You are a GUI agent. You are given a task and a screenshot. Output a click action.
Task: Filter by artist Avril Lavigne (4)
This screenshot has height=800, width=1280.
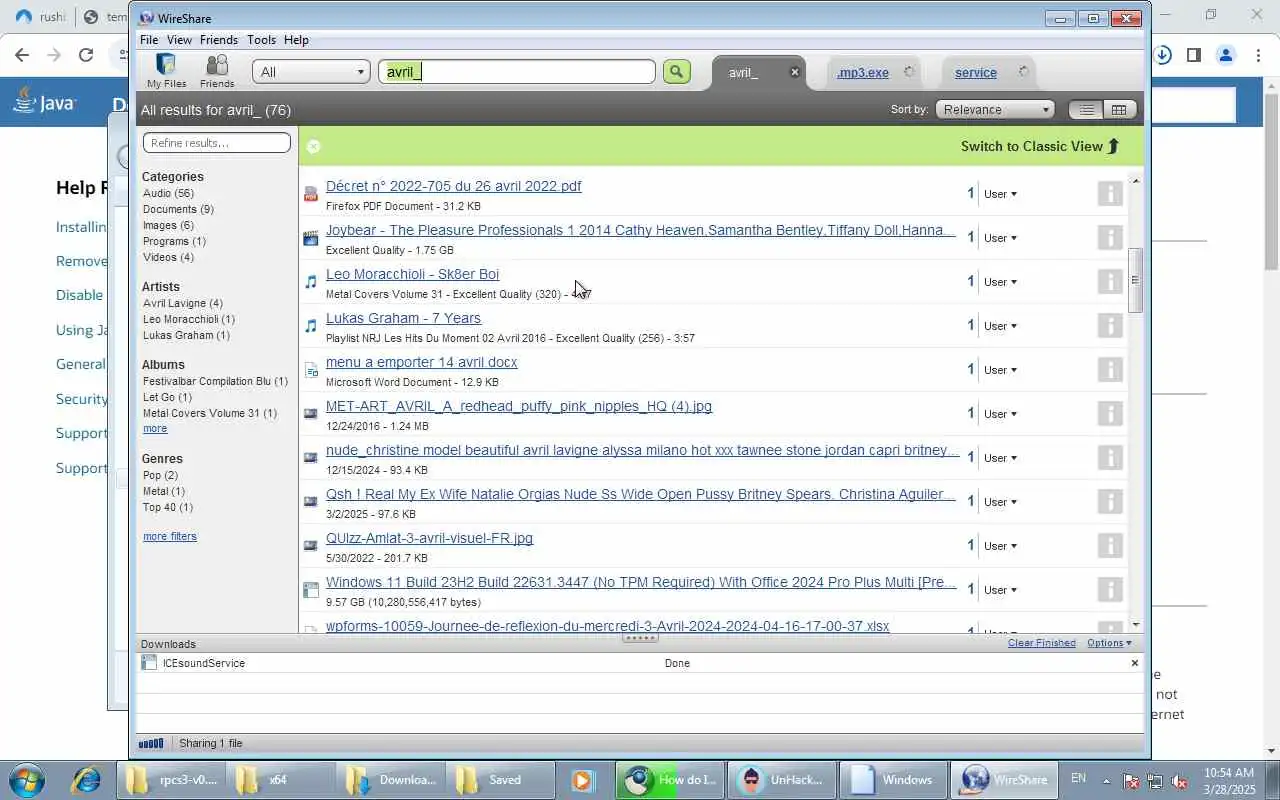point(183,303)
